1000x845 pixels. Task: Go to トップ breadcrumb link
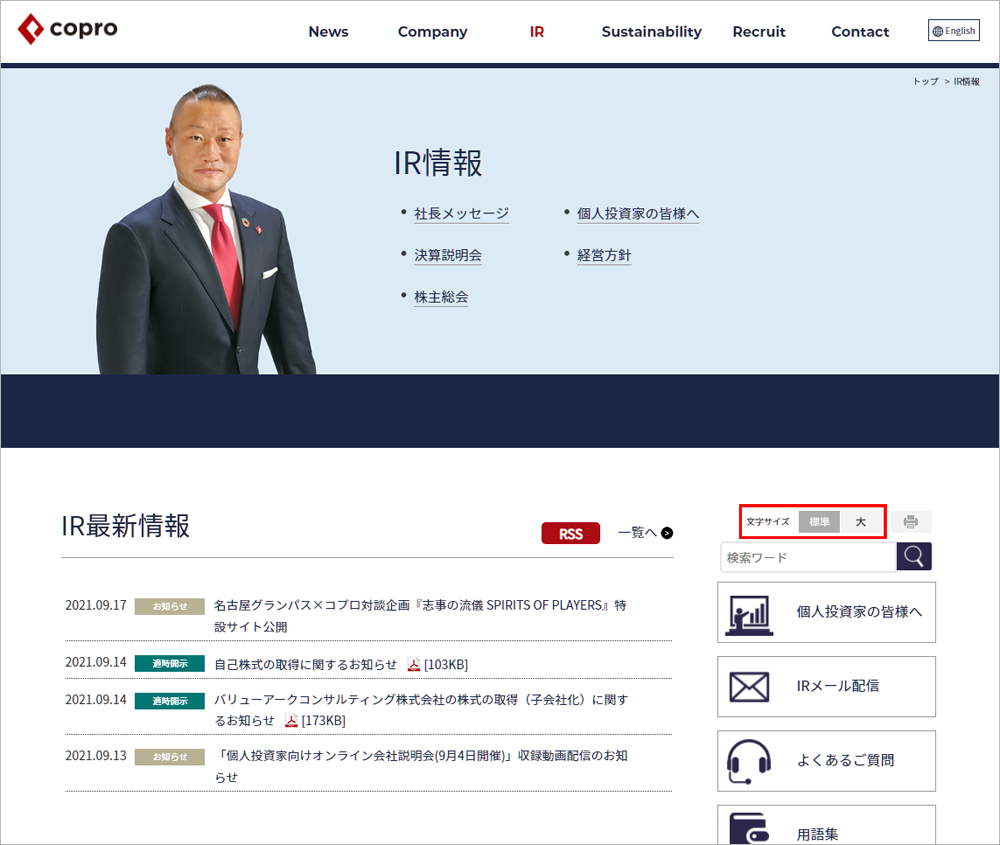point(925,82)
